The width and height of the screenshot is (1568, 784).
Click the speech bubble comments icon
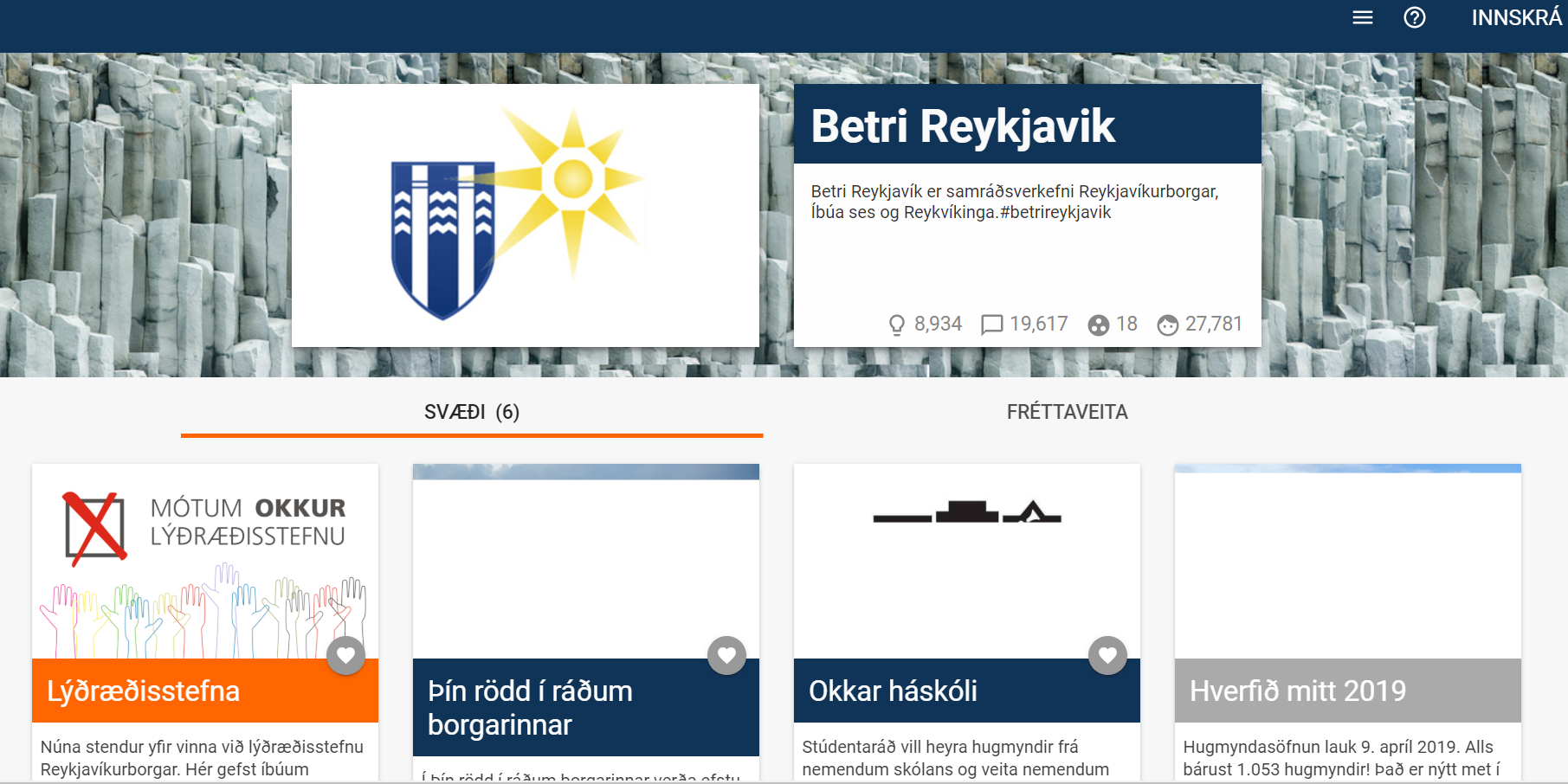(x=991, y=325)
